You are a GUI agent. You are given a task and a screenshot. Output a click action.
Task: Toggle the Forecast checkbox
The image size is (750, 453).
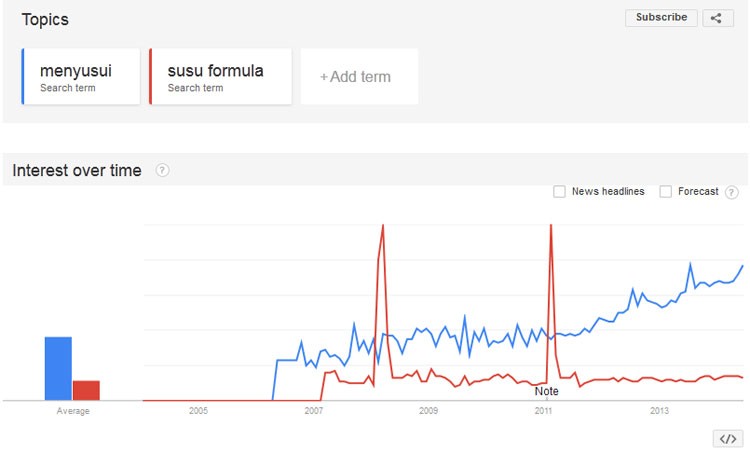click(666, 192)
